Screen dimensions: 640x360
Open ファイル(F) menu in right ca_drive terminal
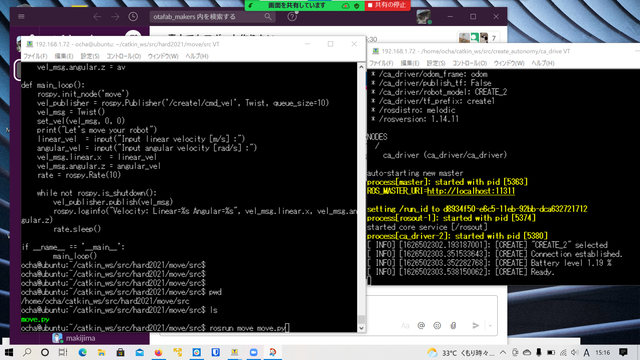click(381, 63)
